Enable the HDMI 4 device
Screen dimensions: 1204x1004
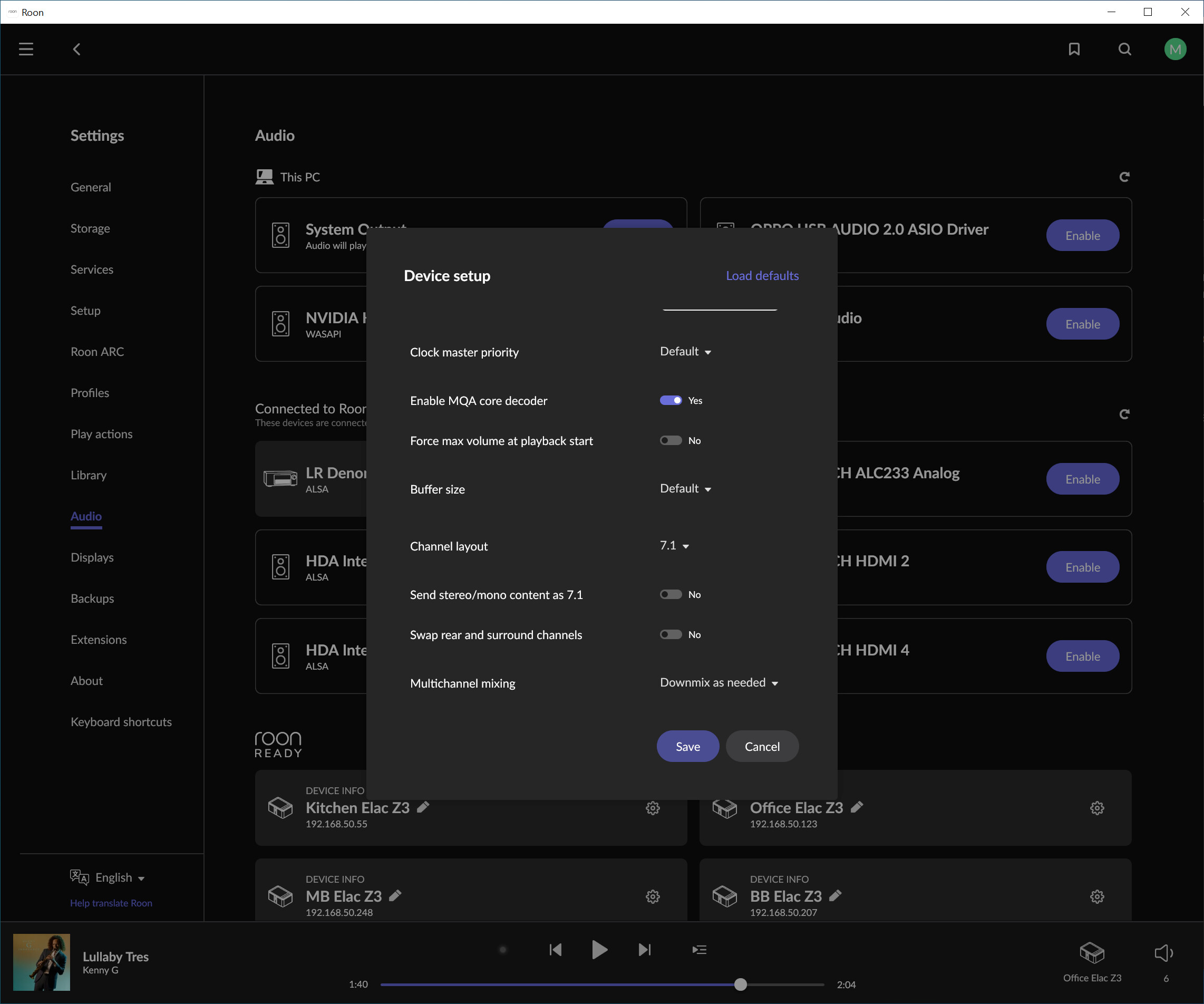point(1082,656)
